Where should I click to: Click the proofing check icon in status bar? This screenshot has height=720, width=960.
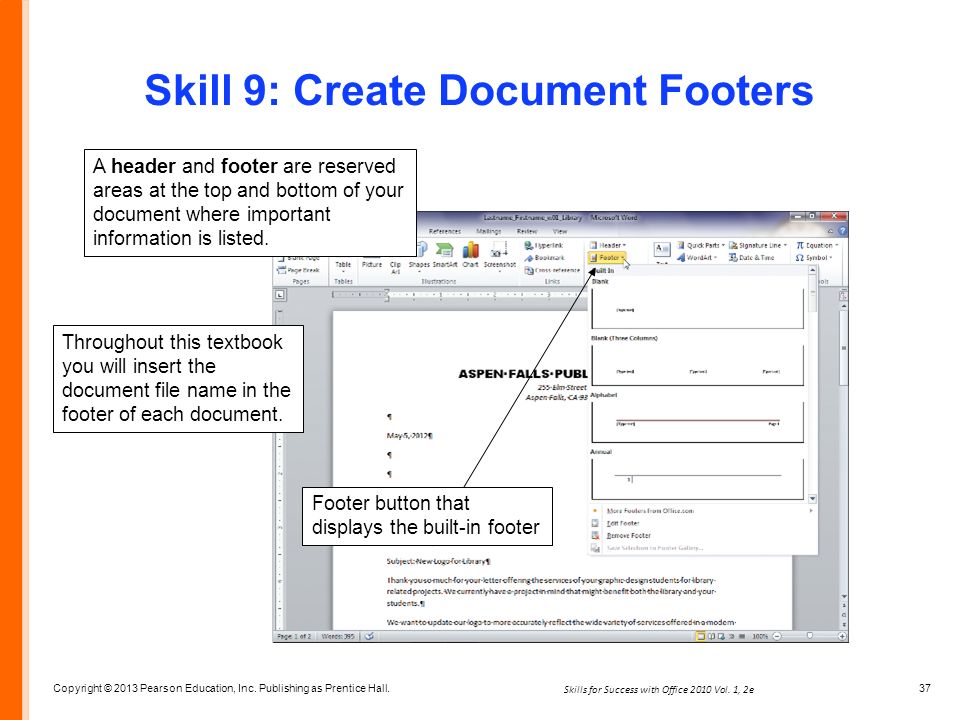(369, 637)
